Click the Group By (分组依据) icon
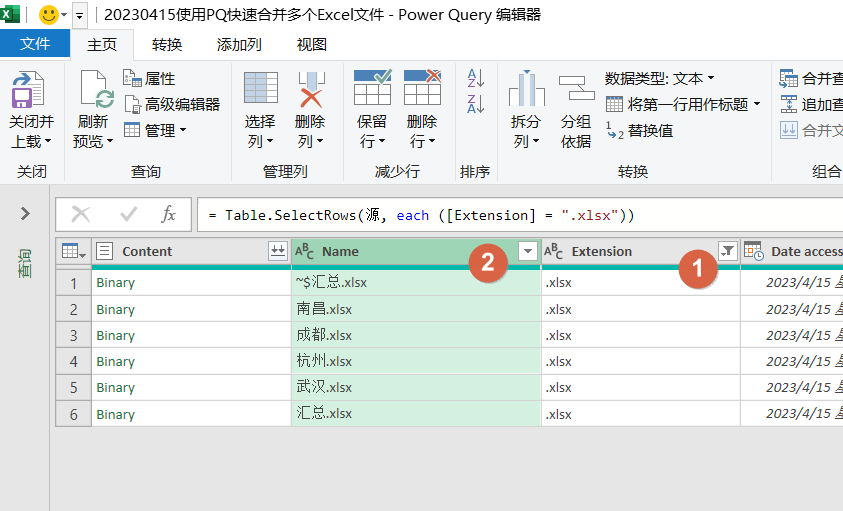Screen dimensions: 843x511 [576, 88]
